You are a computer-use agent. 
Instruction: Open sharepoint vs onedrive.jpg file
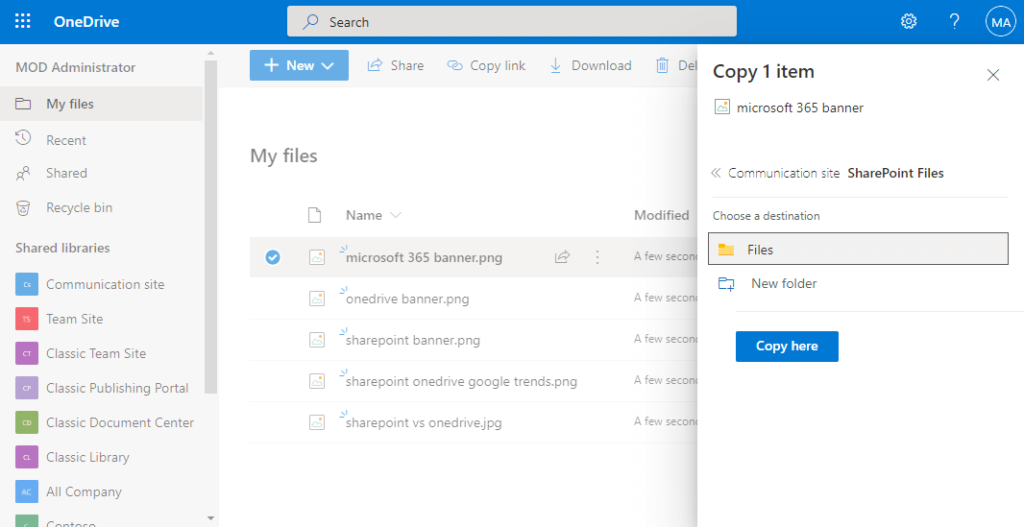[x=424, y=423]
